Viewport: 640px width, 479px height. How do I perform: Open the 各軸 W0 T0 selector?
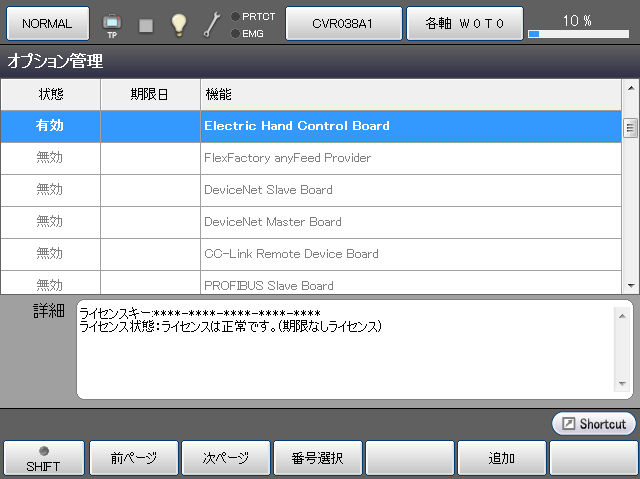coord(465,22)
